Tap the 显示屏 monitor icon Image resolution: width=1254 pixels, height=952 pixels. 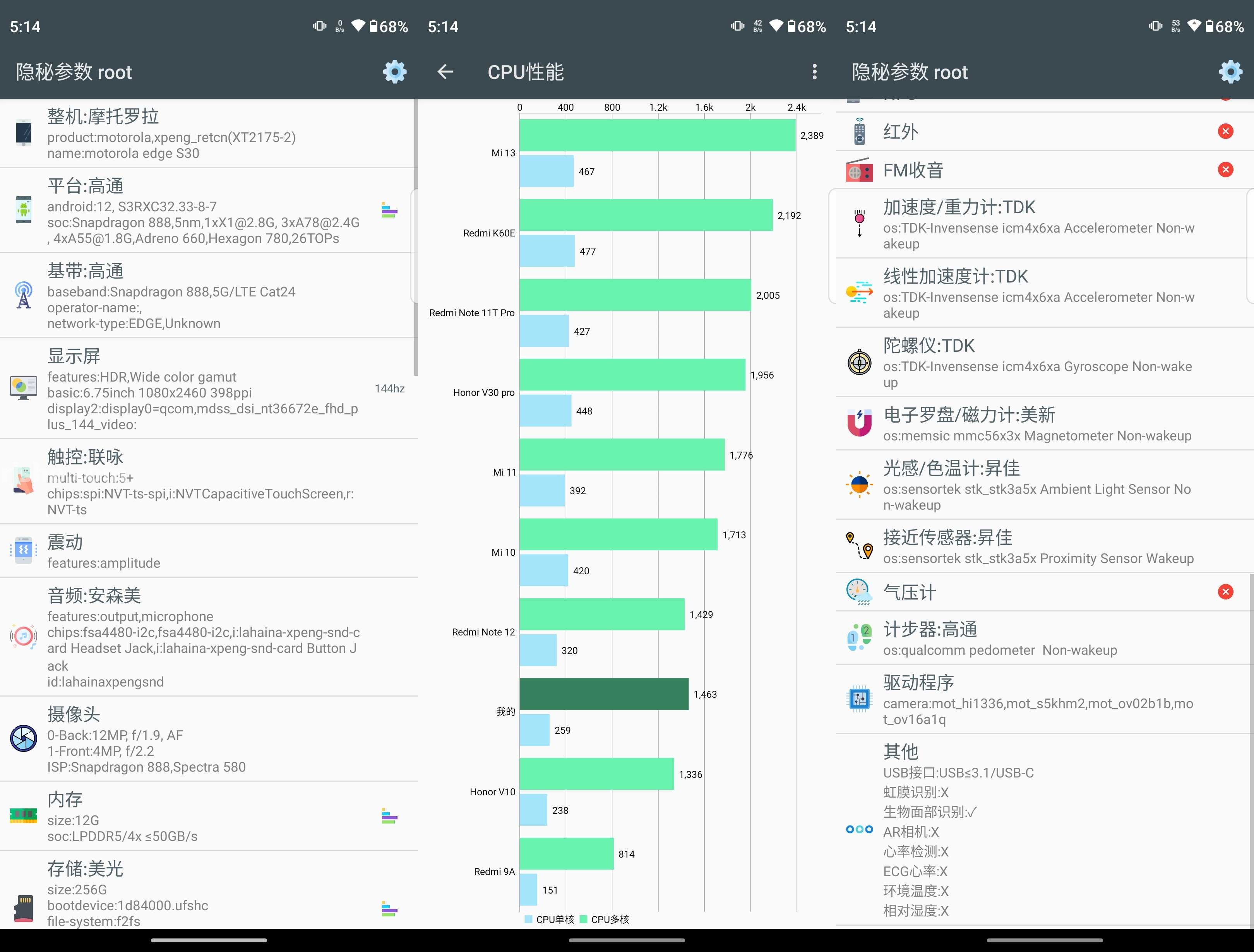coord(23,388)
